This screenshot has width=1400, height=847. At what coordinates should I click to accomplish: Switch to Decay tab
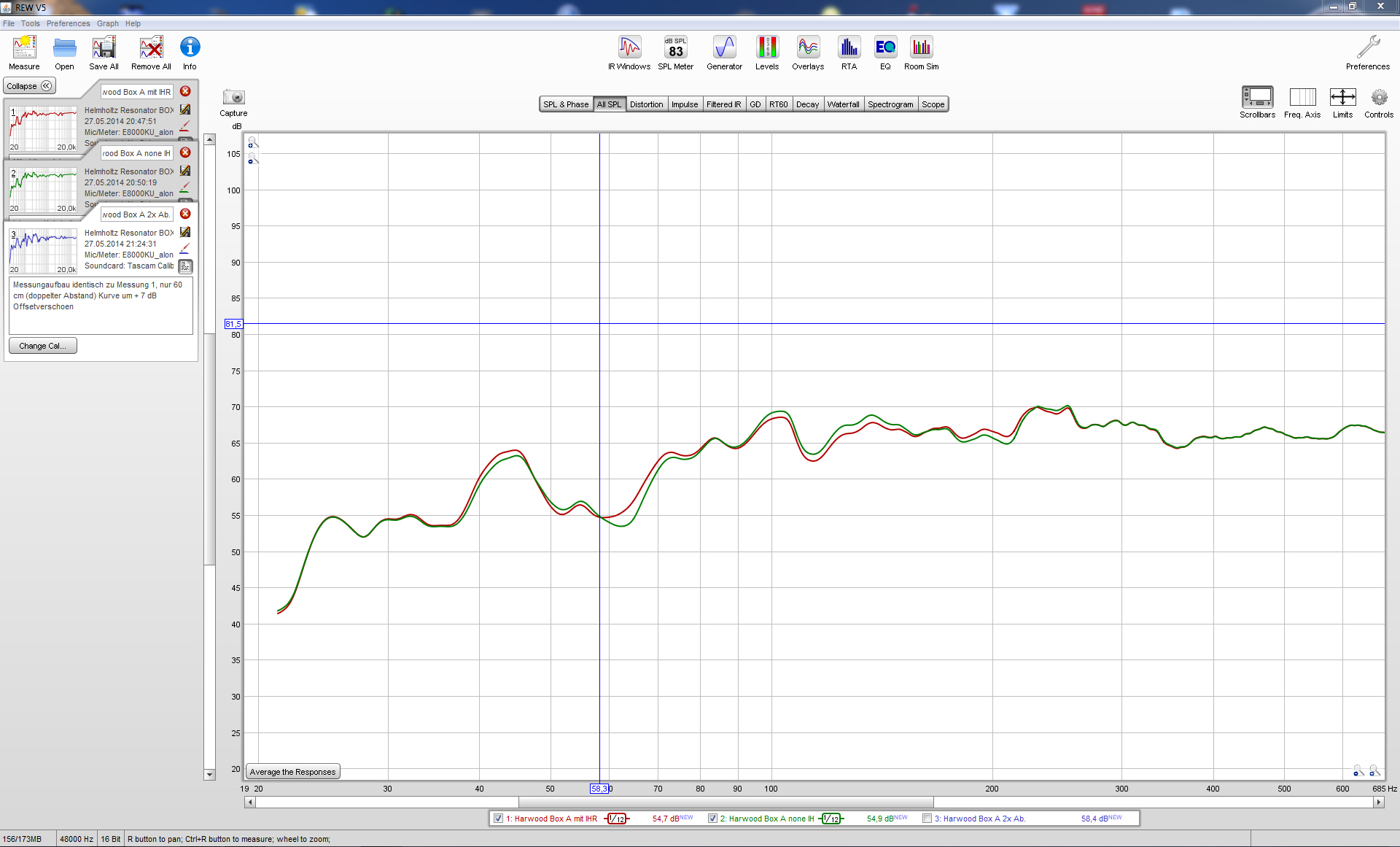(808, 104)
